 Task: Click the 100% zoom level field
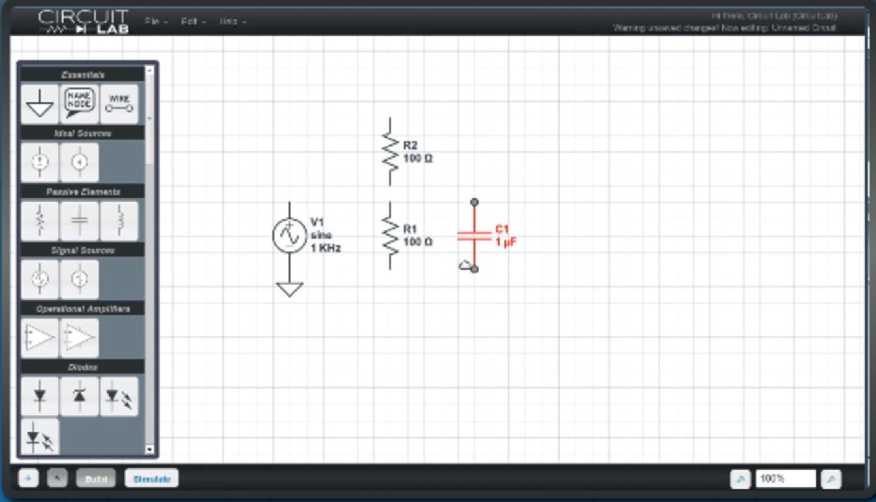click(x=785, y=479)
